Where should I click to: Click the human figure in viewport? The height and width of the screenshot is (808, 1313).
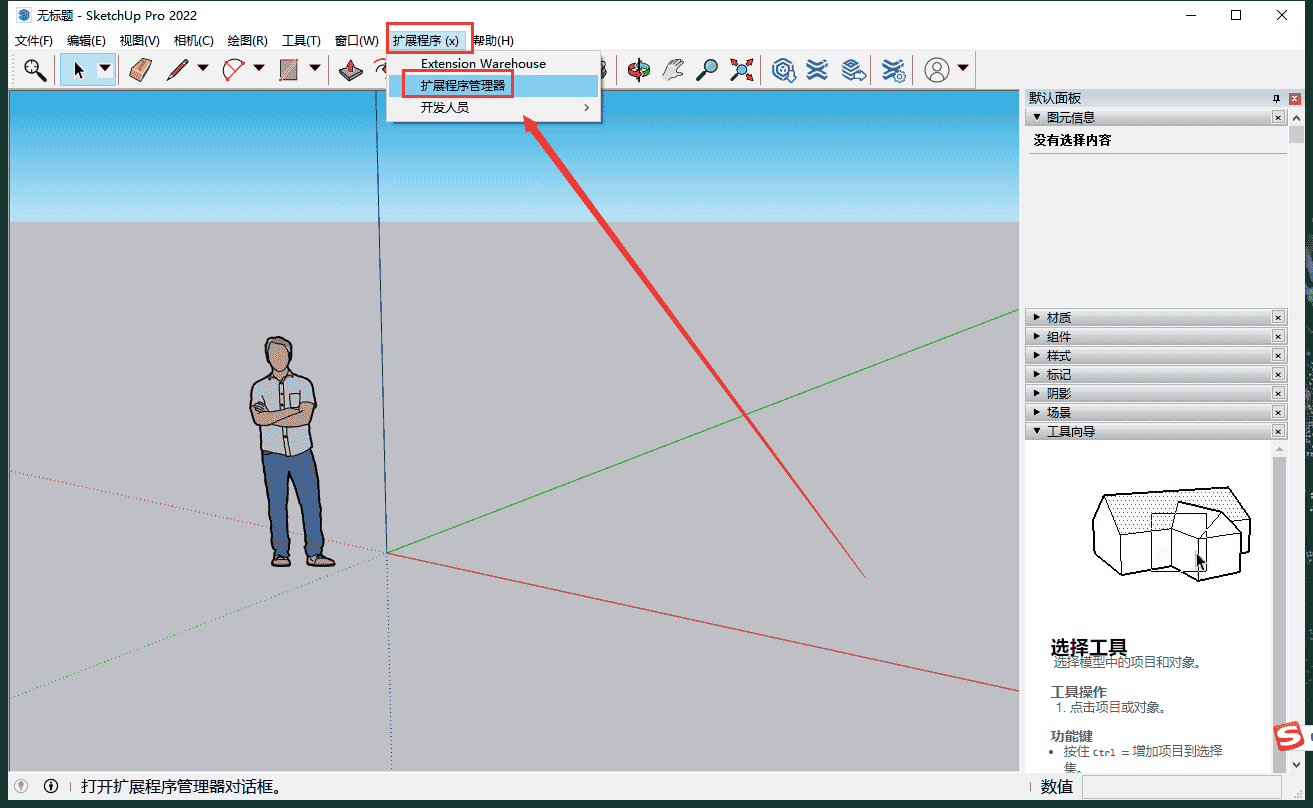(x=289, y=452)
